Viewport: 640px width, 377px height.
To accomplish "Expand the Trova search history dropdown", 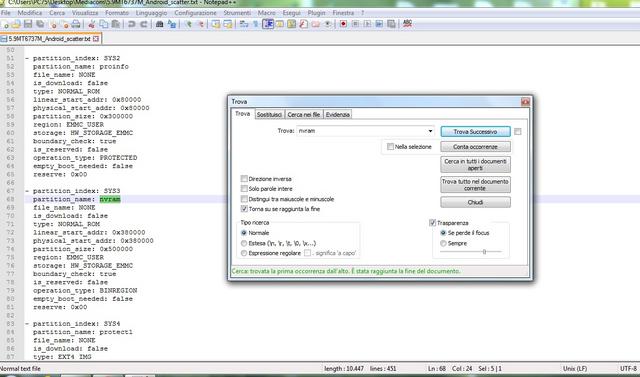I will (x=430, y=131).
